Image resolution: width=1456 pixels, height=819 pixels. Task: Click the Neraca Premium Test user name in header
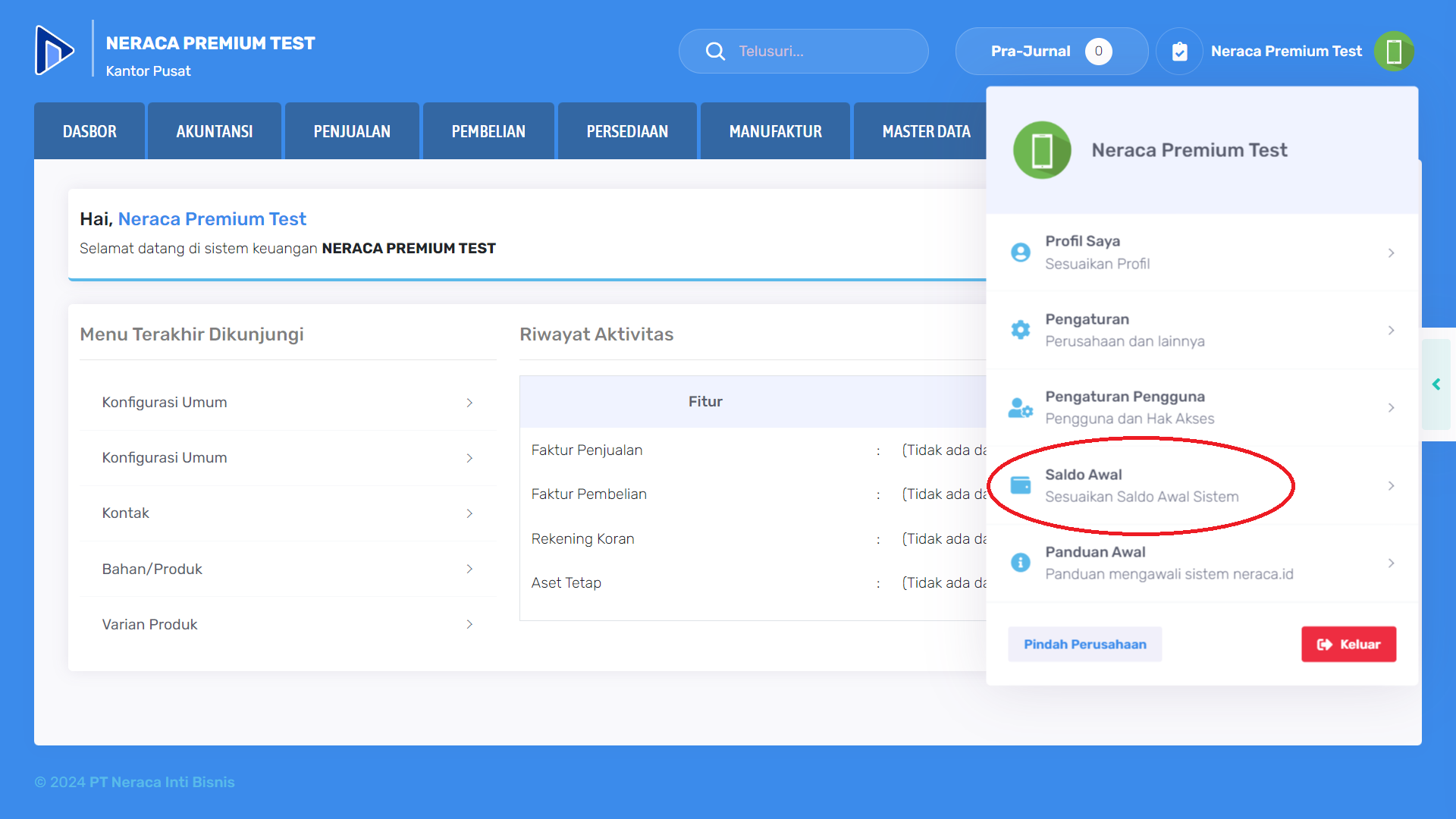coord(1286,51)
